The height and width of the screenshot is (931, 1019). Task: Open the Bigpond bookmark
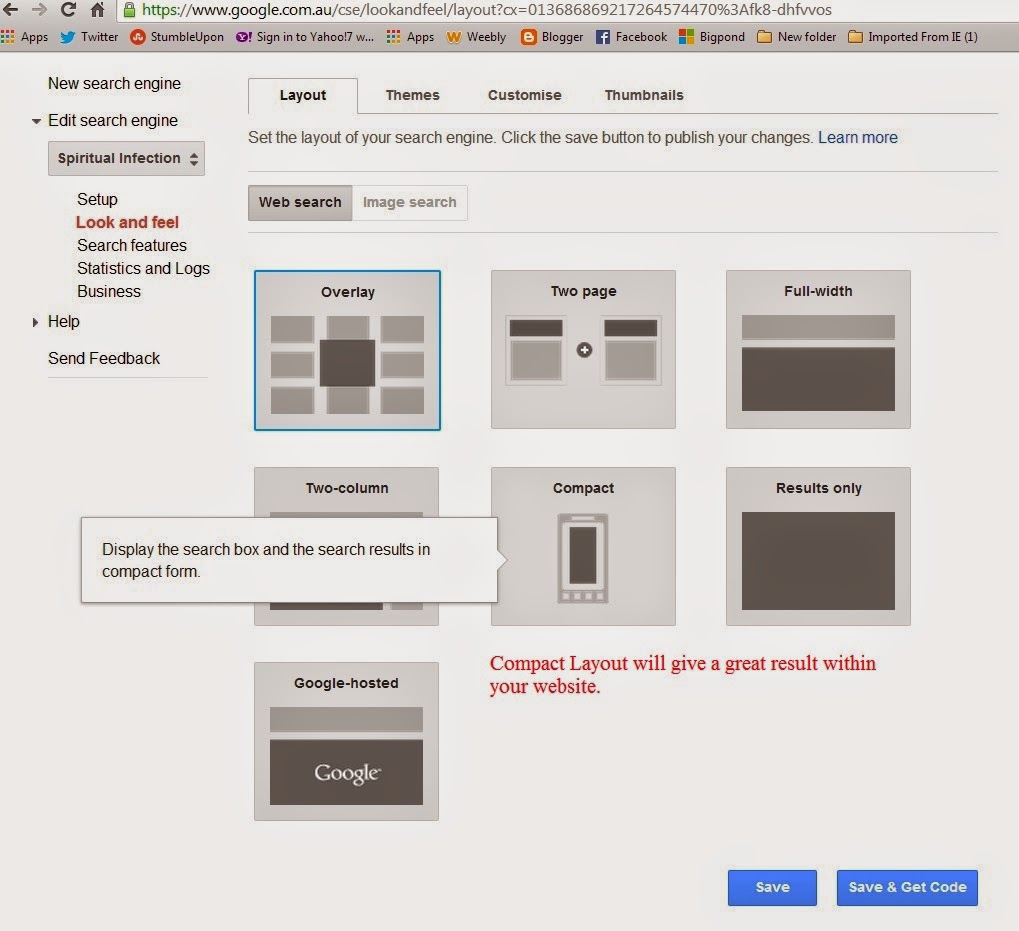(x=714, y=37)
